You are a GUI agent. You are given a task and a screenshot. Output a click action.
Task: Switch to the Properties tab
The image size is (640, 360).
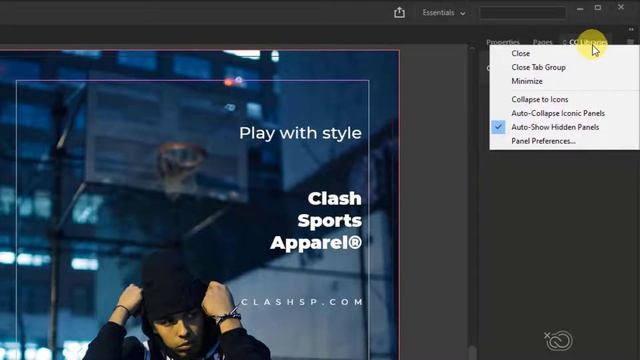502,42
